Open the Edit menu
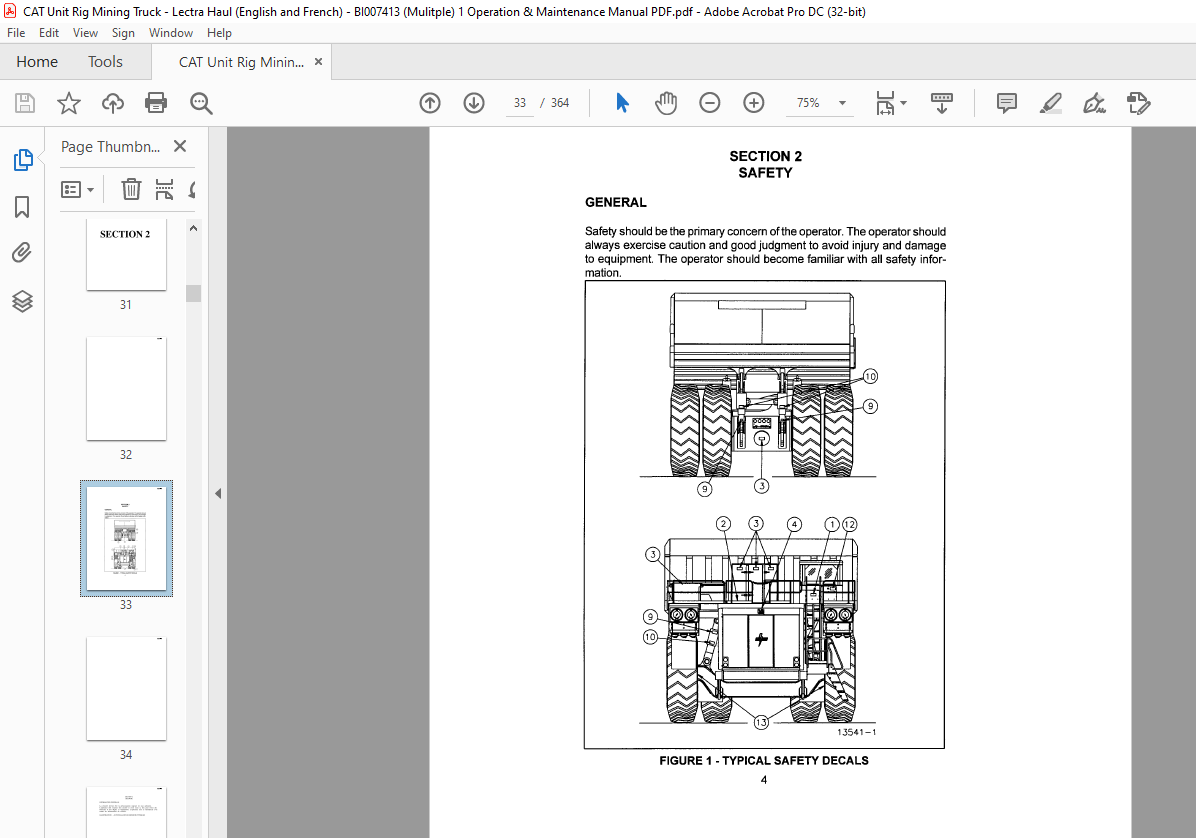 49,33
